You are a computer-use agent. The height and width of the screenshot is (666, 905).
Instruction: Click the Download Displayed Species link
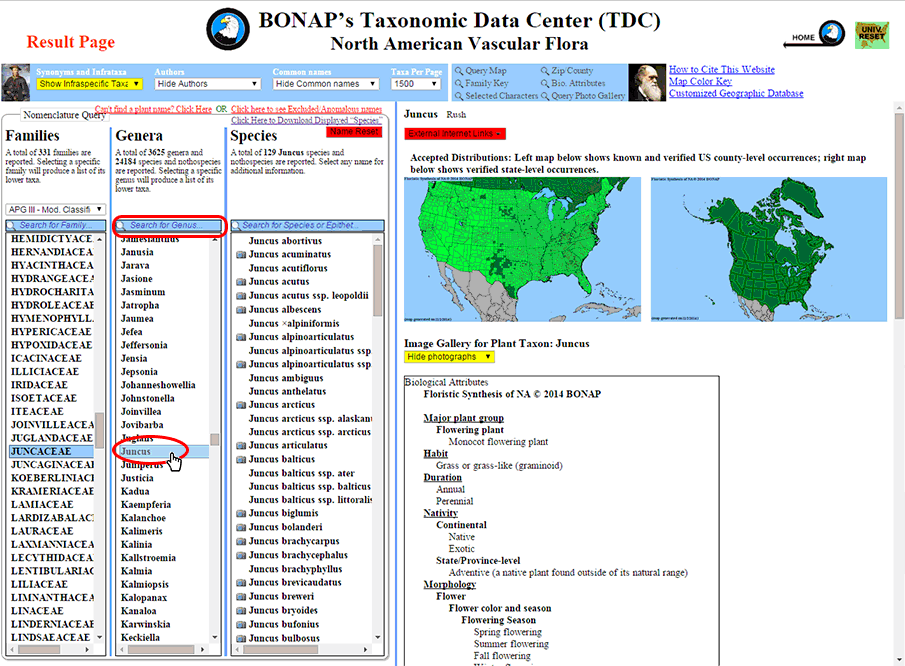click(x=306, y=121)
